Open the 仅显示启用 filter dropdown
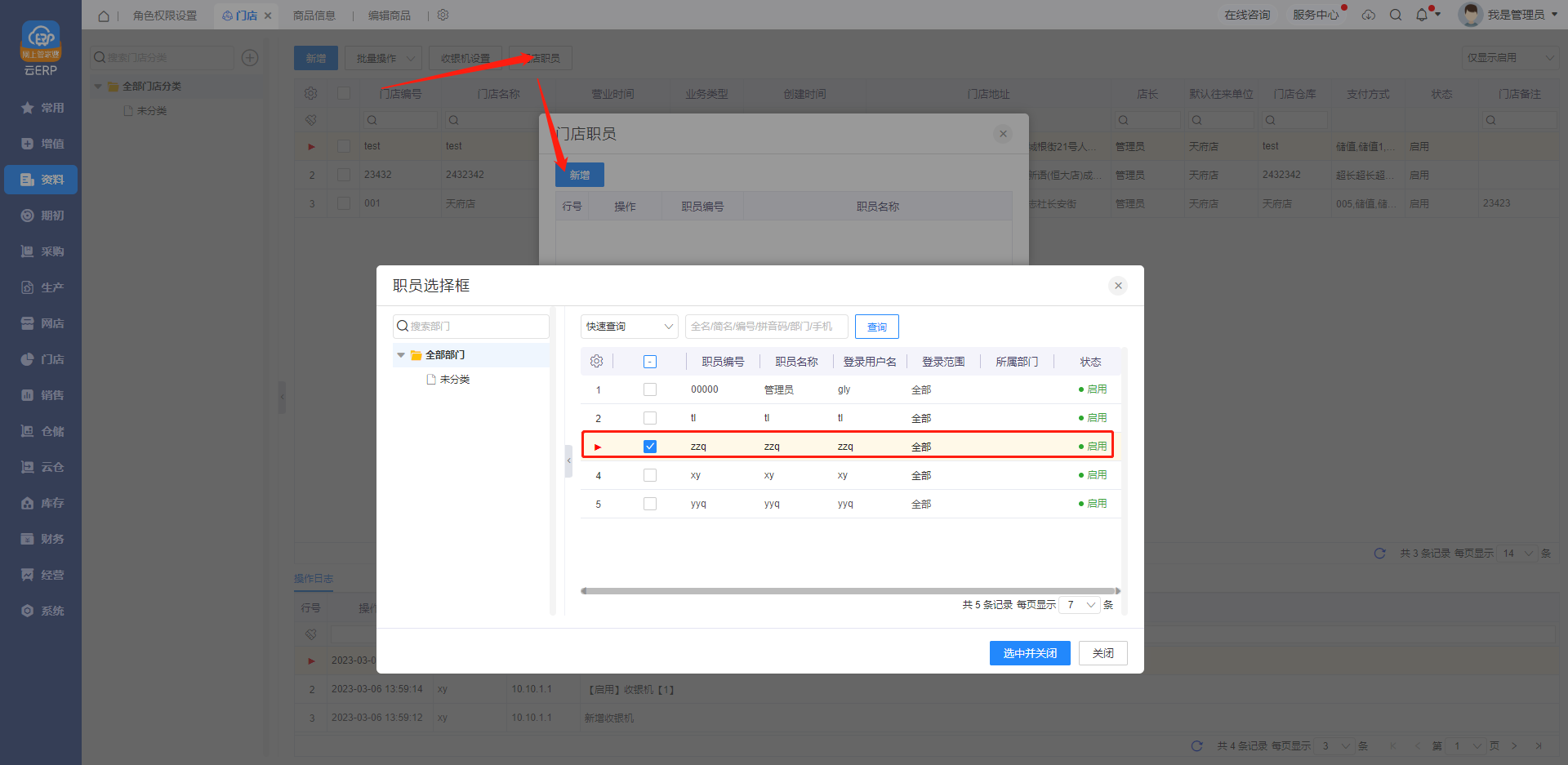 pyautogui.click(x=1509, y=58)
